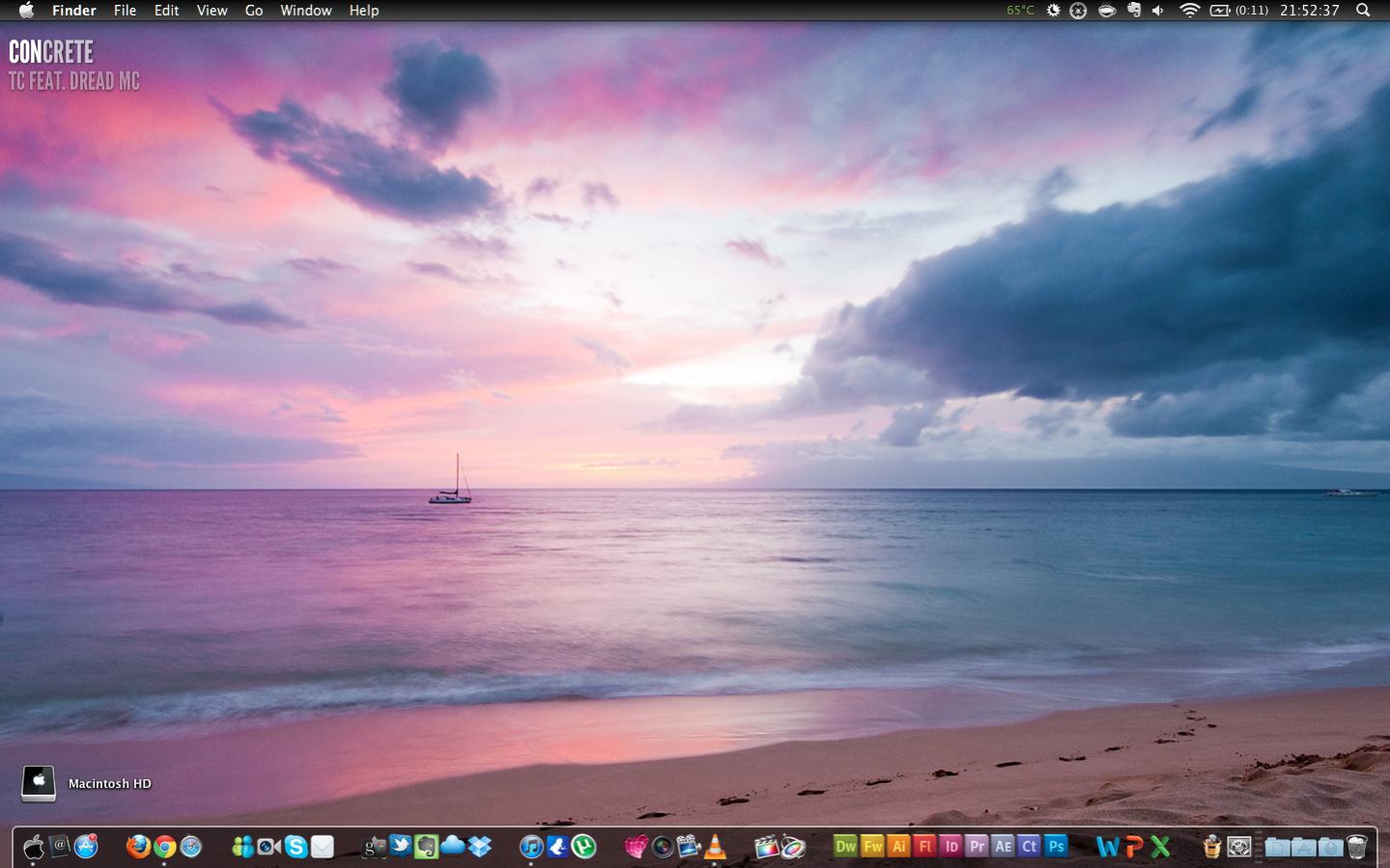
Task: Open the camera lens app in Dock
Action: click(x=663, y=847)
